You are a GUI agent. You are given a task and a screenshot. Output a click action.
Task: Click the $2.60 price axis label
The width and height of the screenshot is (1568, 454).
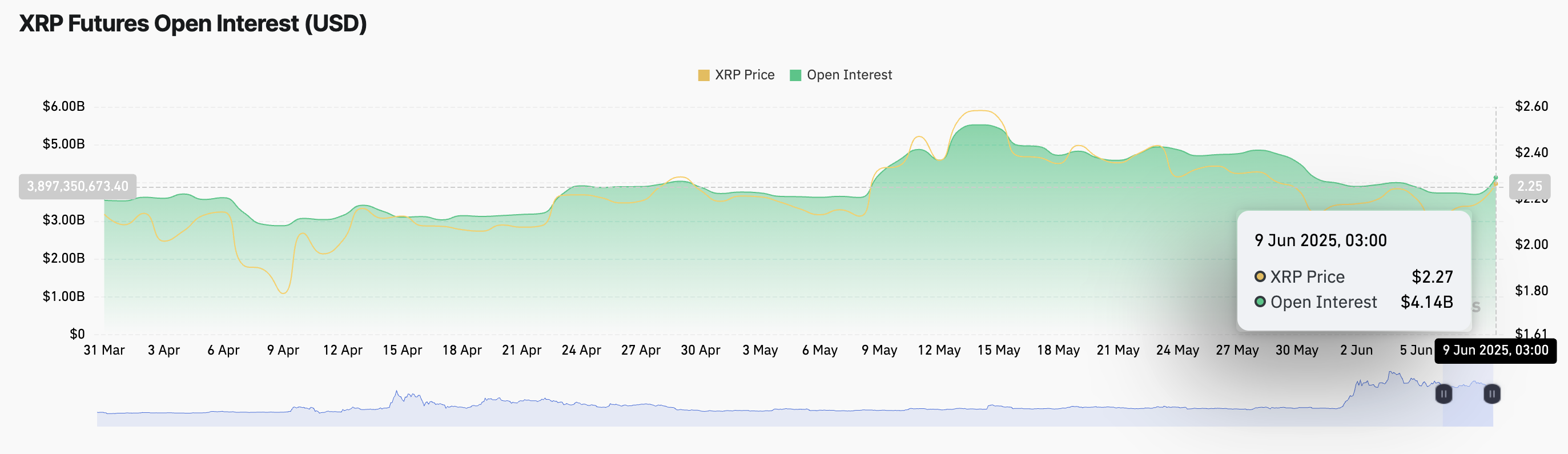1531,106
